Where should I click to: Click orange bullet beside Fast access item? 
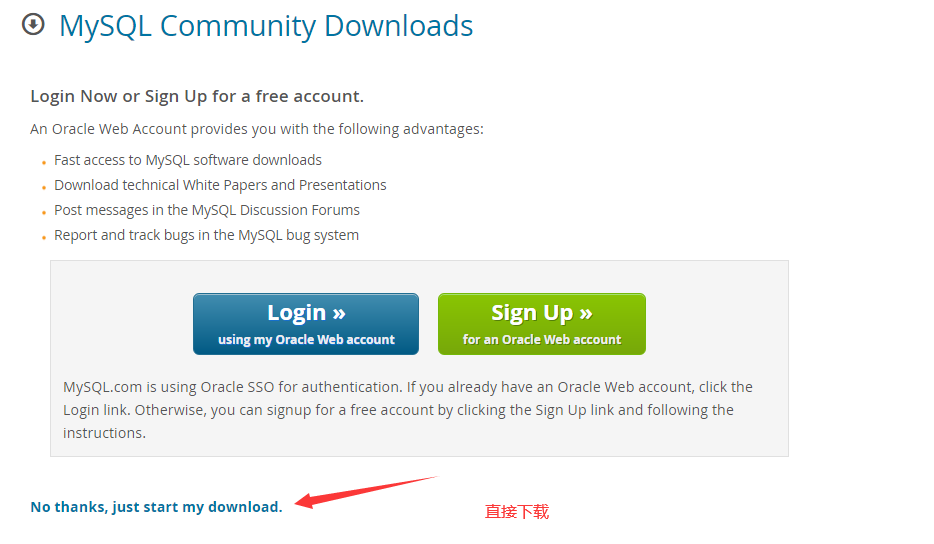[44, 163]
